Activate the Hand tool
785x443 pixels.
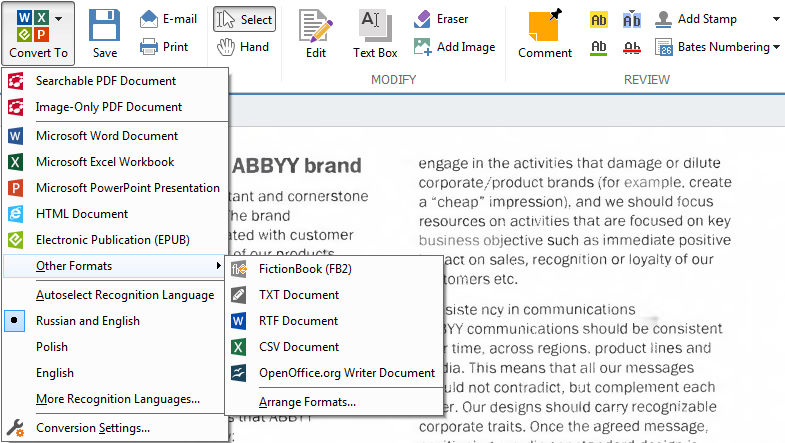click(x=243, y=46)
